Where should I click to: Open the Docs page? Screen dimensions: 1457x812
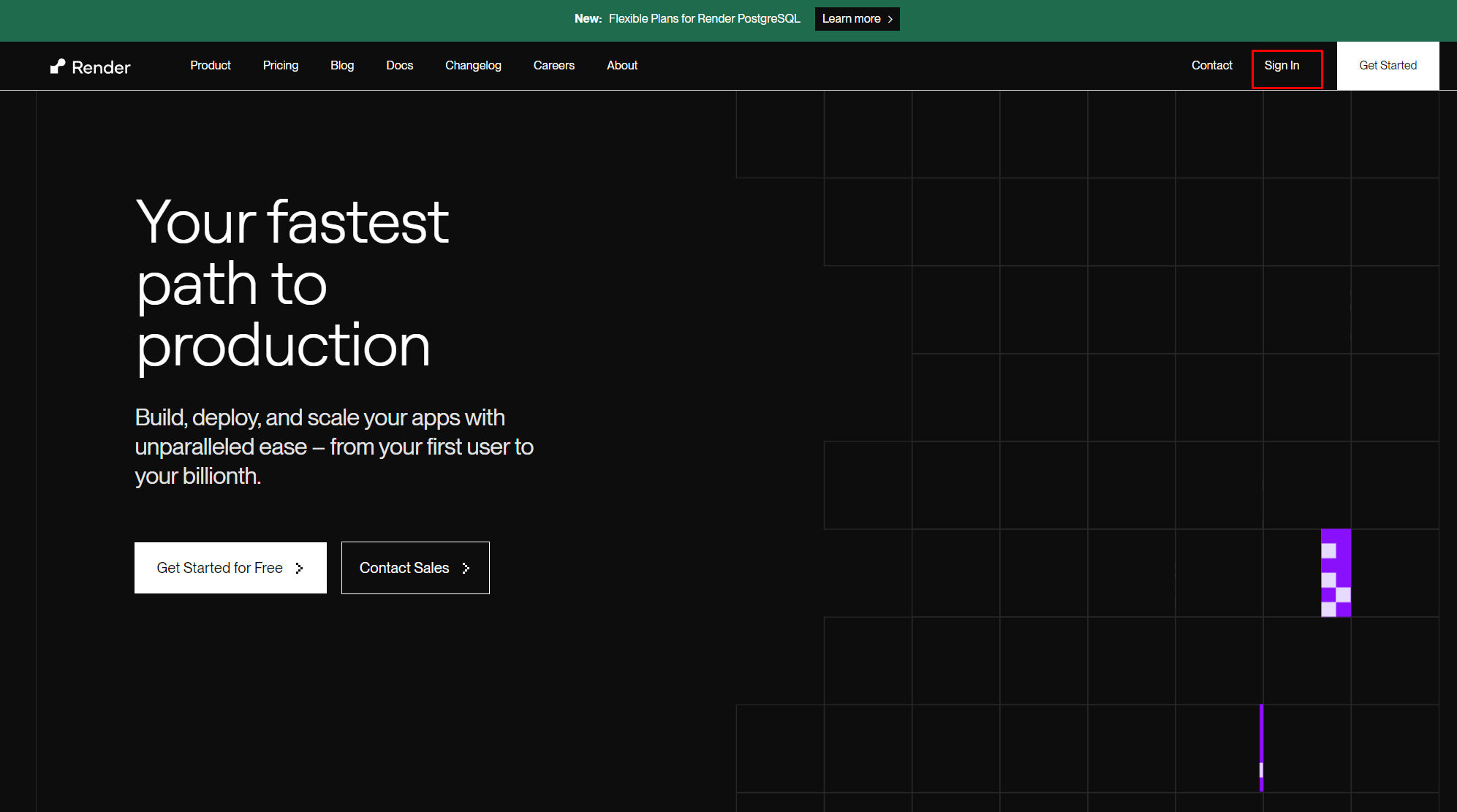coord(400,66)
